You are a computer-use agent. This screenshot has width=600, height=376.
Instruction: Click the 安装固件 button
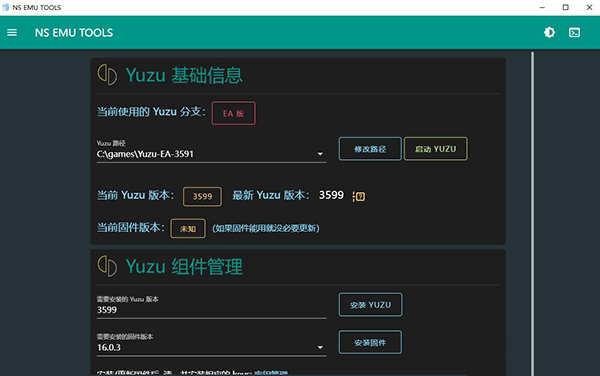[x=370, y=342]
